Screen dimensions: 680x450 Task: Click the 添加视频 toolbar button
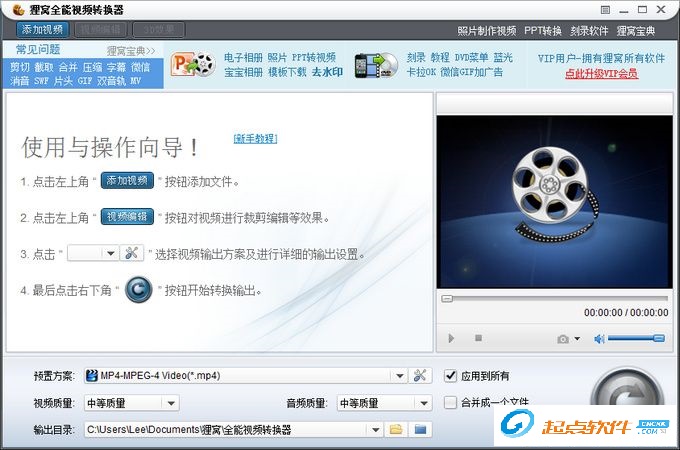point(42,30)
